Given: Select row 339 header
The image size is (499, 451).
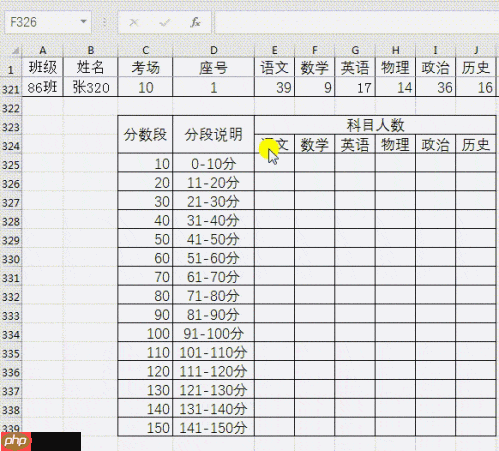Looking at the screenshot, I should tap(11, 428).
